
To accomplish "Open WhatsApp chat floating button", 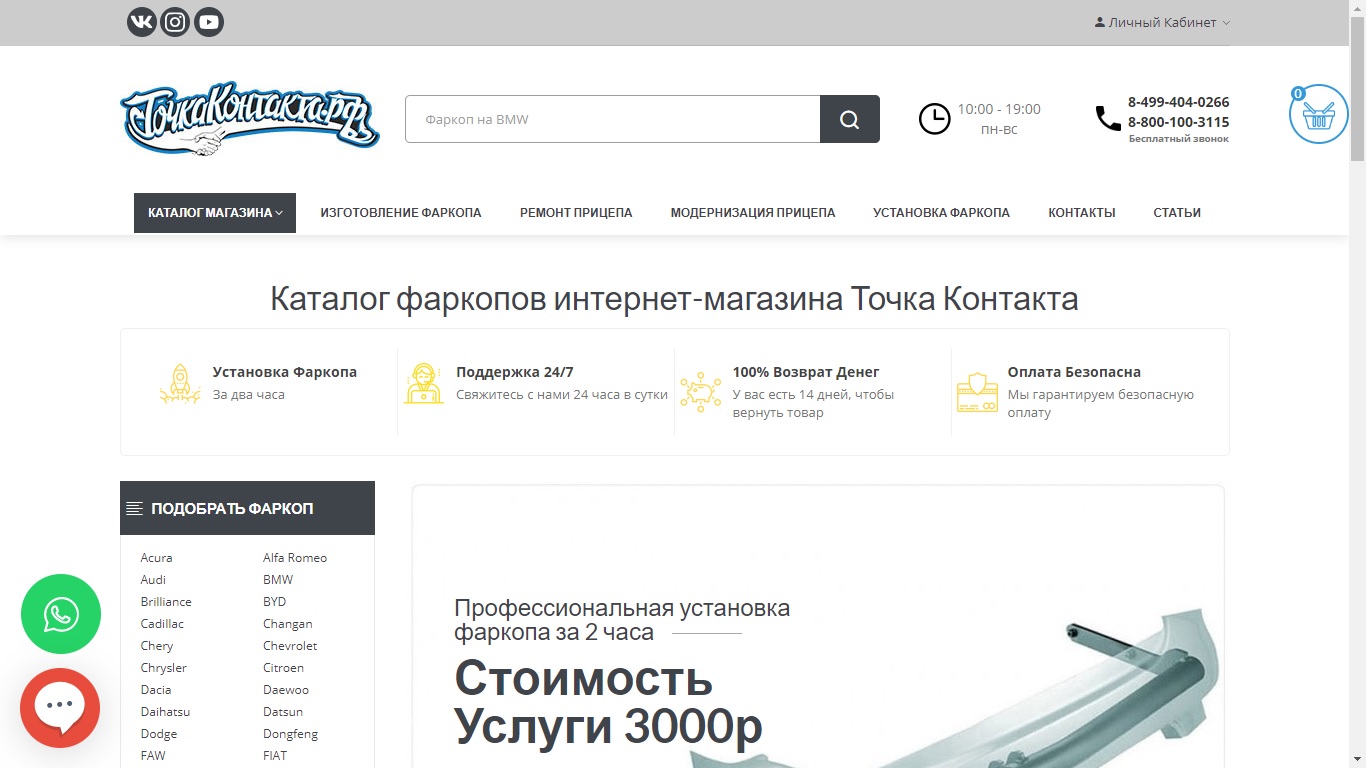I will pyautogui.click(x=61, y=614).
